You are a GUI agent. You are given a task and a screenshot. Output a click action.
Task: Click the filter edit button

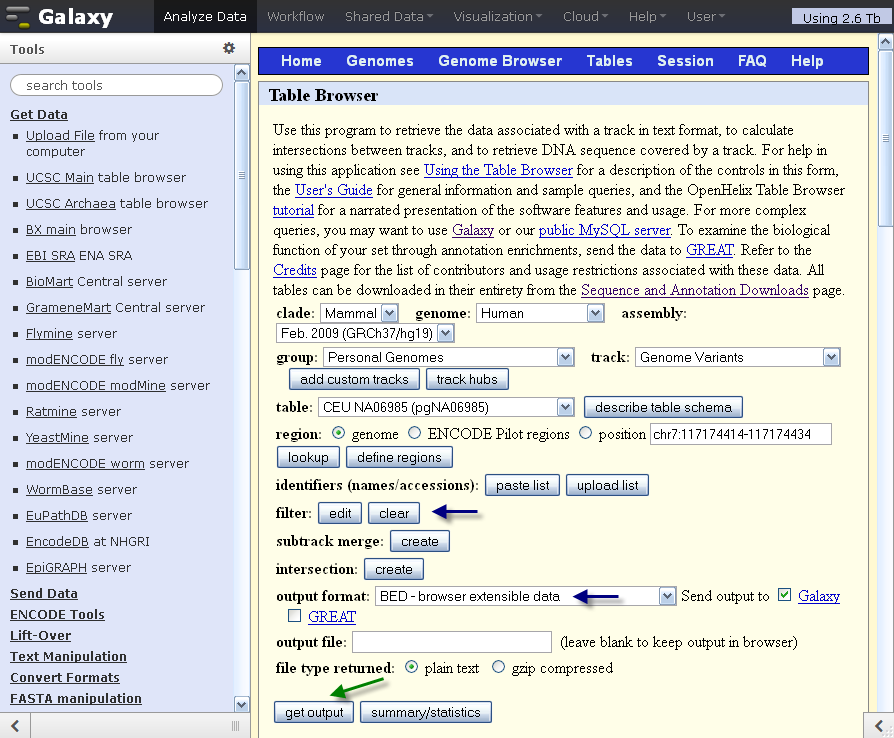pyautogui.click(x=340, y=513)
